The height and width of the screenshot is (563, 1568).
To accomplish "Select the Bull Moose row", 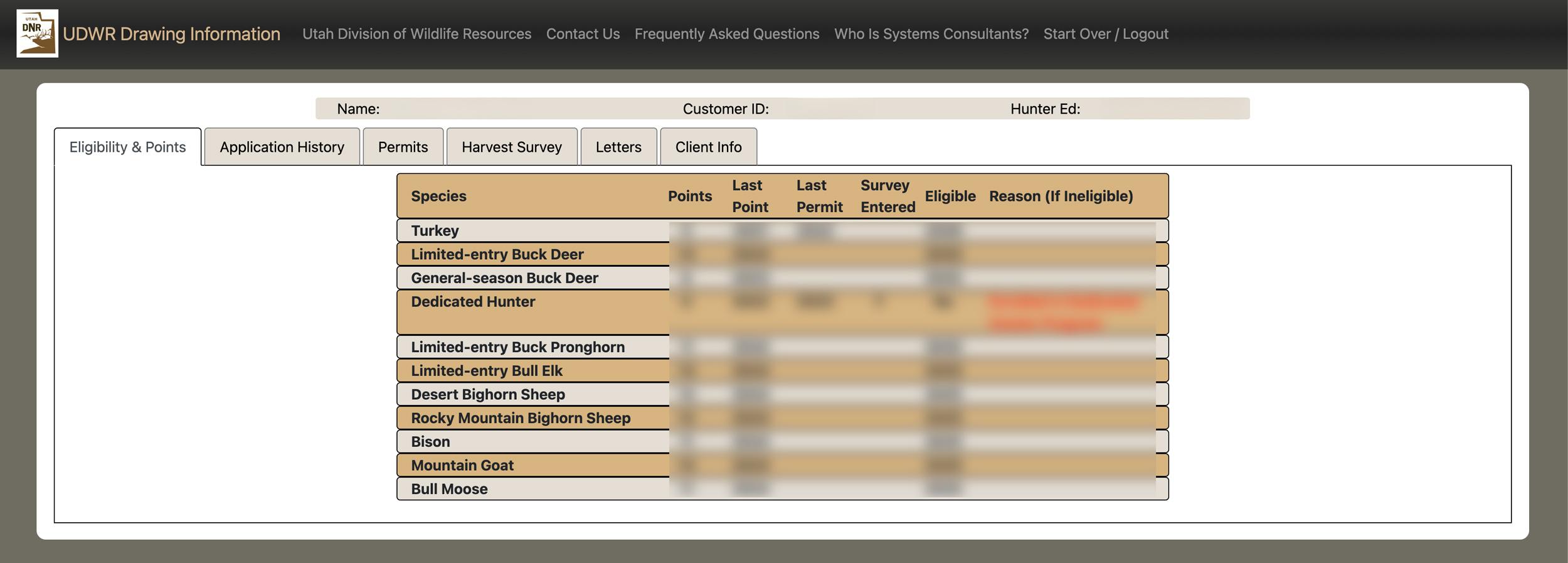I will pos(783,489).
